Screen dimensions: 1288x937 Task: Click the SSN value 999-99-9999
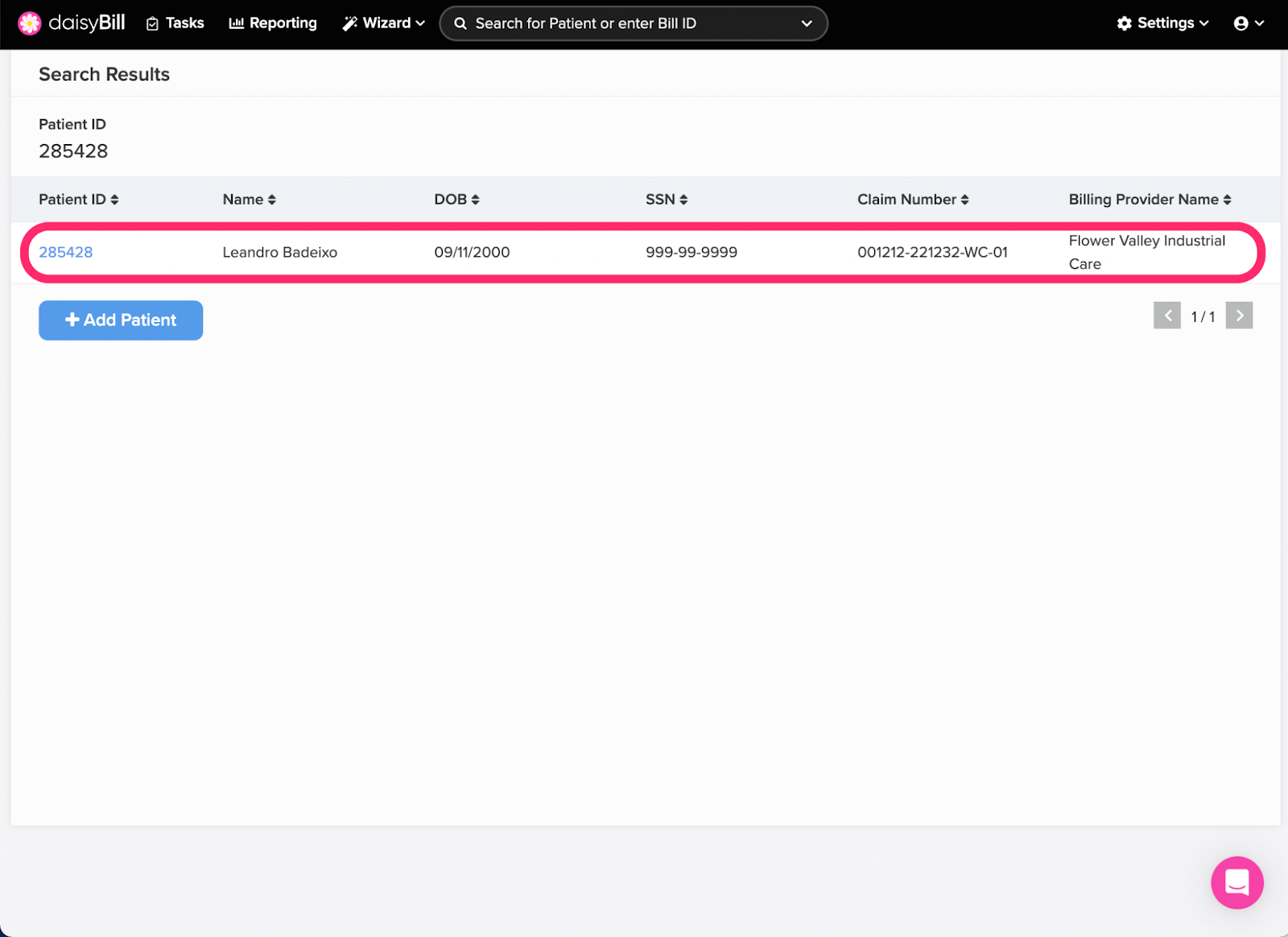(691, 252)
